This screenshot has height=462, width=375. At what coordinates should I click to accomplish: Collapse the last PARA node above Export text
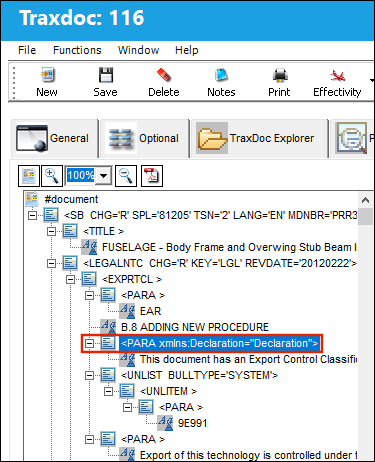tap(89, 439)
